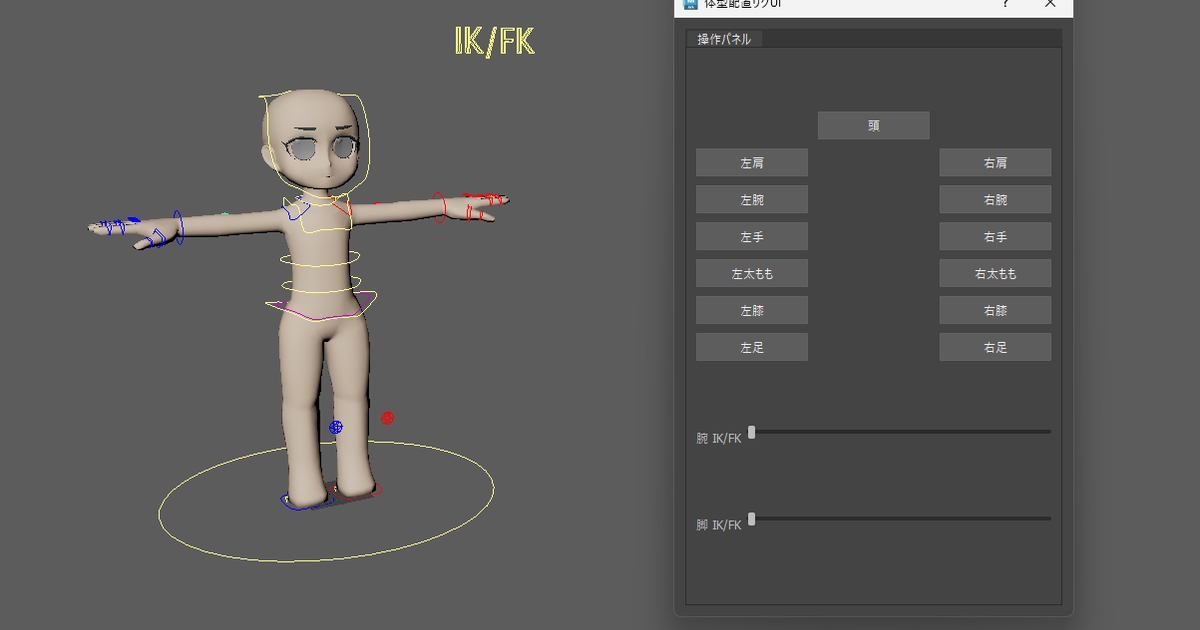Select the 左足 foot button
Image resolution: width=1200 pixels, height=630 pixels.
click(x=752, y=347)
